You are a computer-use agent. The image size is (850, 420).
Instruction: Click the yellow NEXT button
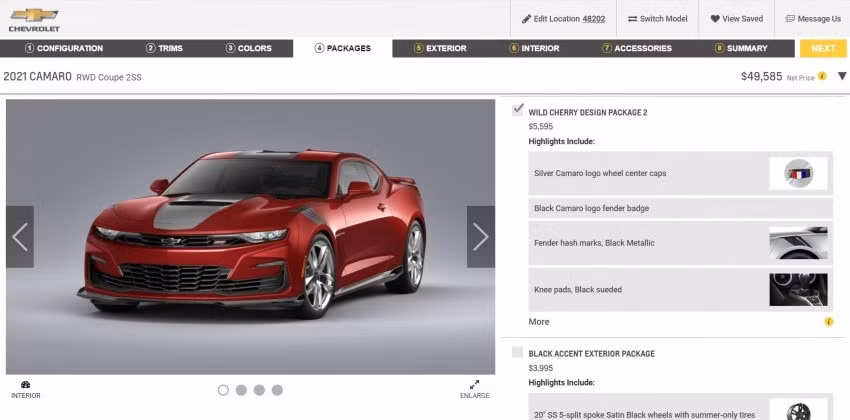tap(823, 48)
